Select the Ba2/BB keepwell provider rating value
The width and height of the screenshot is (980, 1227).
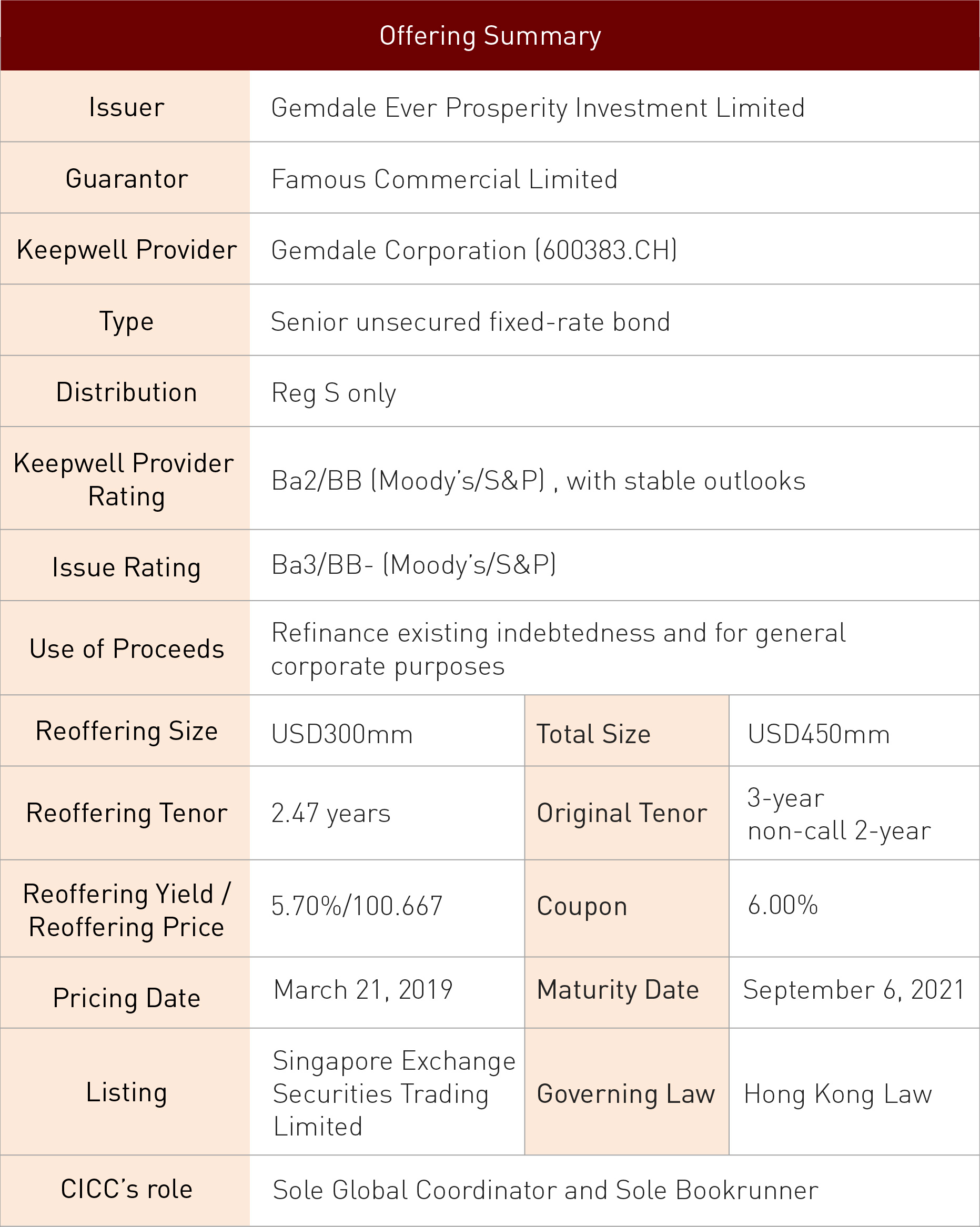[538, 481]
